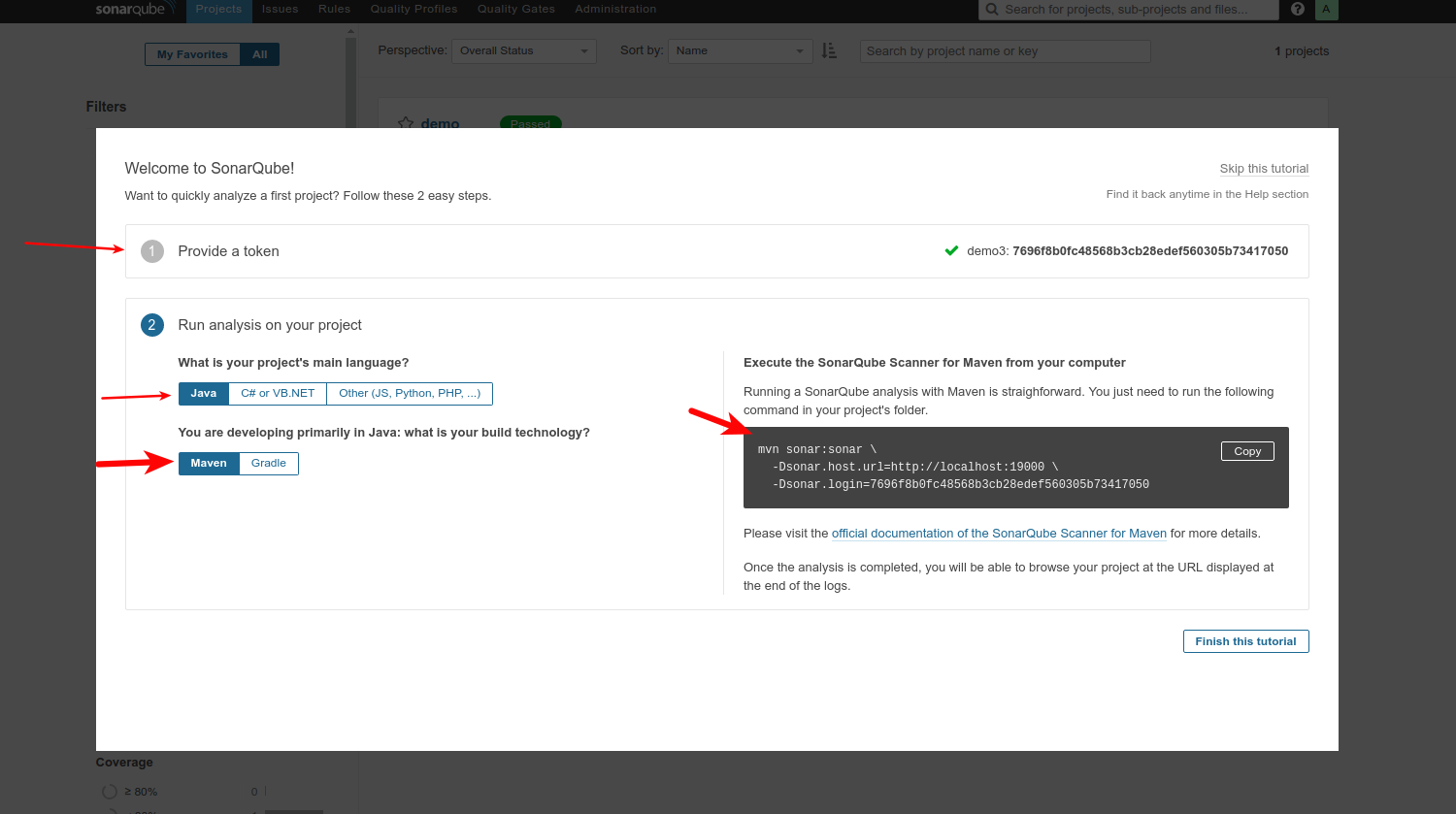
Task: Click the green checkmark beside demo3 token
Action: [x=951, y=250]
